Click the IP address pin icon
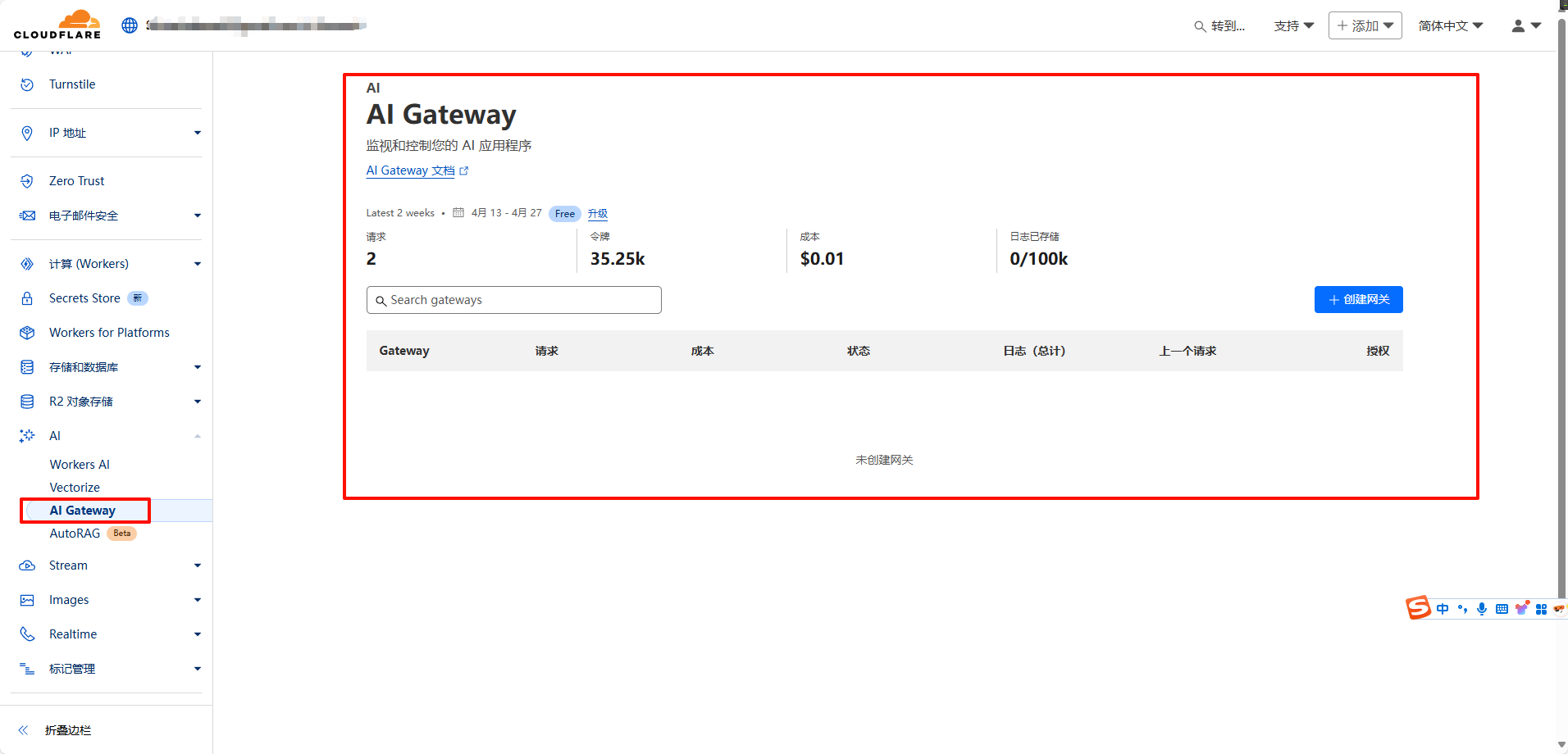1568x754 pixels. 27,133
